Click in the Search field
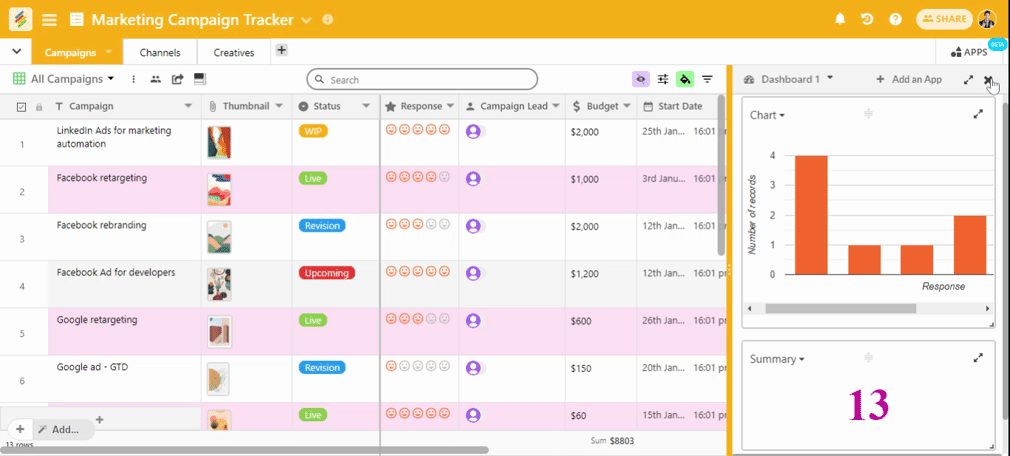Viewport: 1010px width, 456px height. click(422, 80)
